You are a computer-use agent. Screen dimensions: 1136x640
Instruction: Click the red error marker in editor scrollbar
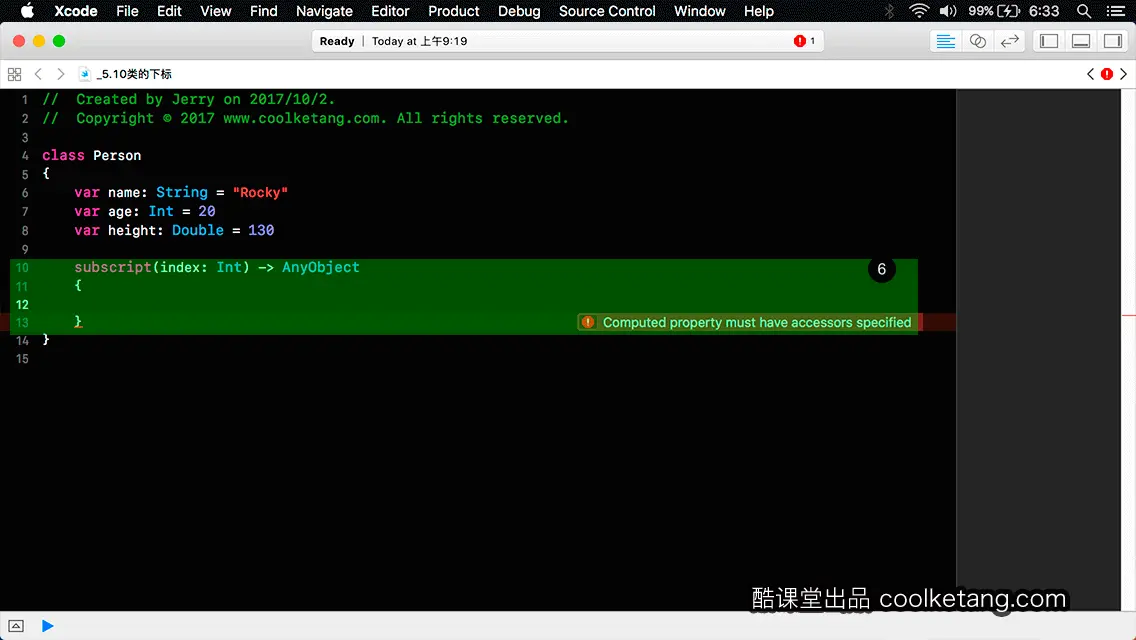(1128, 315)
